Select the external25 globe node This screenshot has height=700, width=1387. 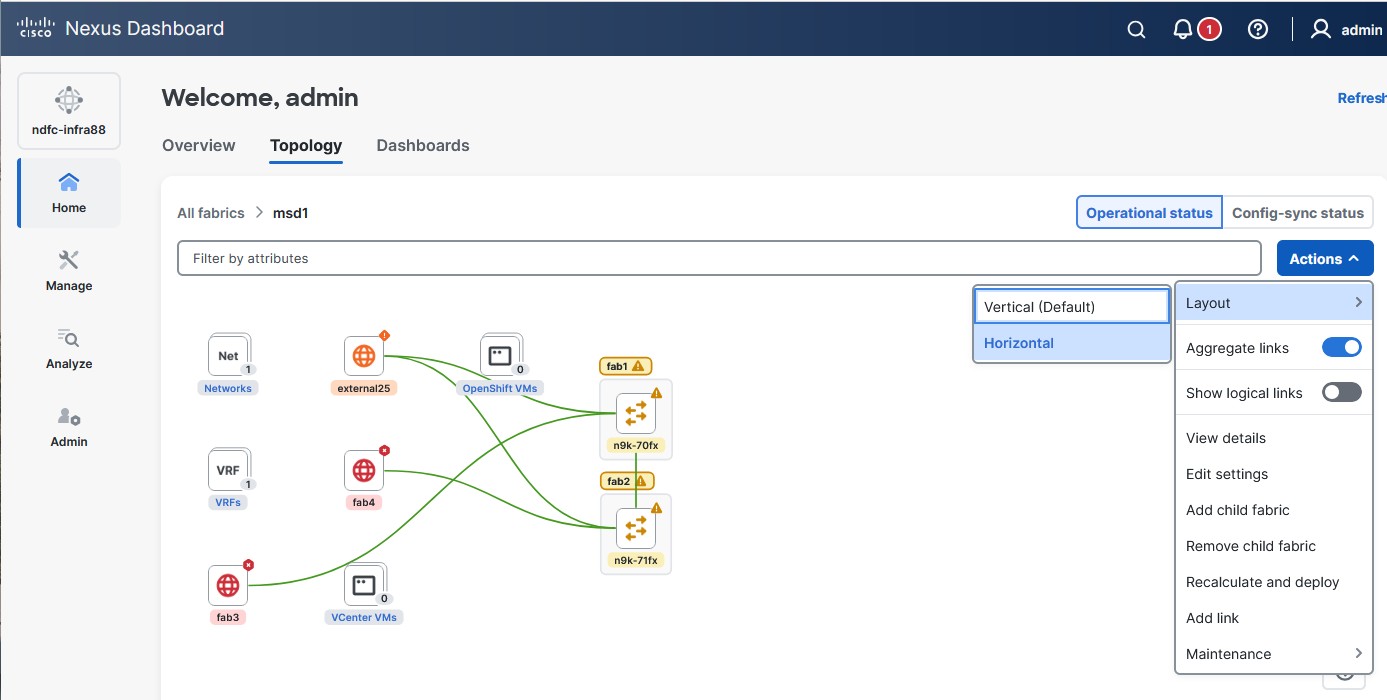pyautogui.click(x=364, y=356)
